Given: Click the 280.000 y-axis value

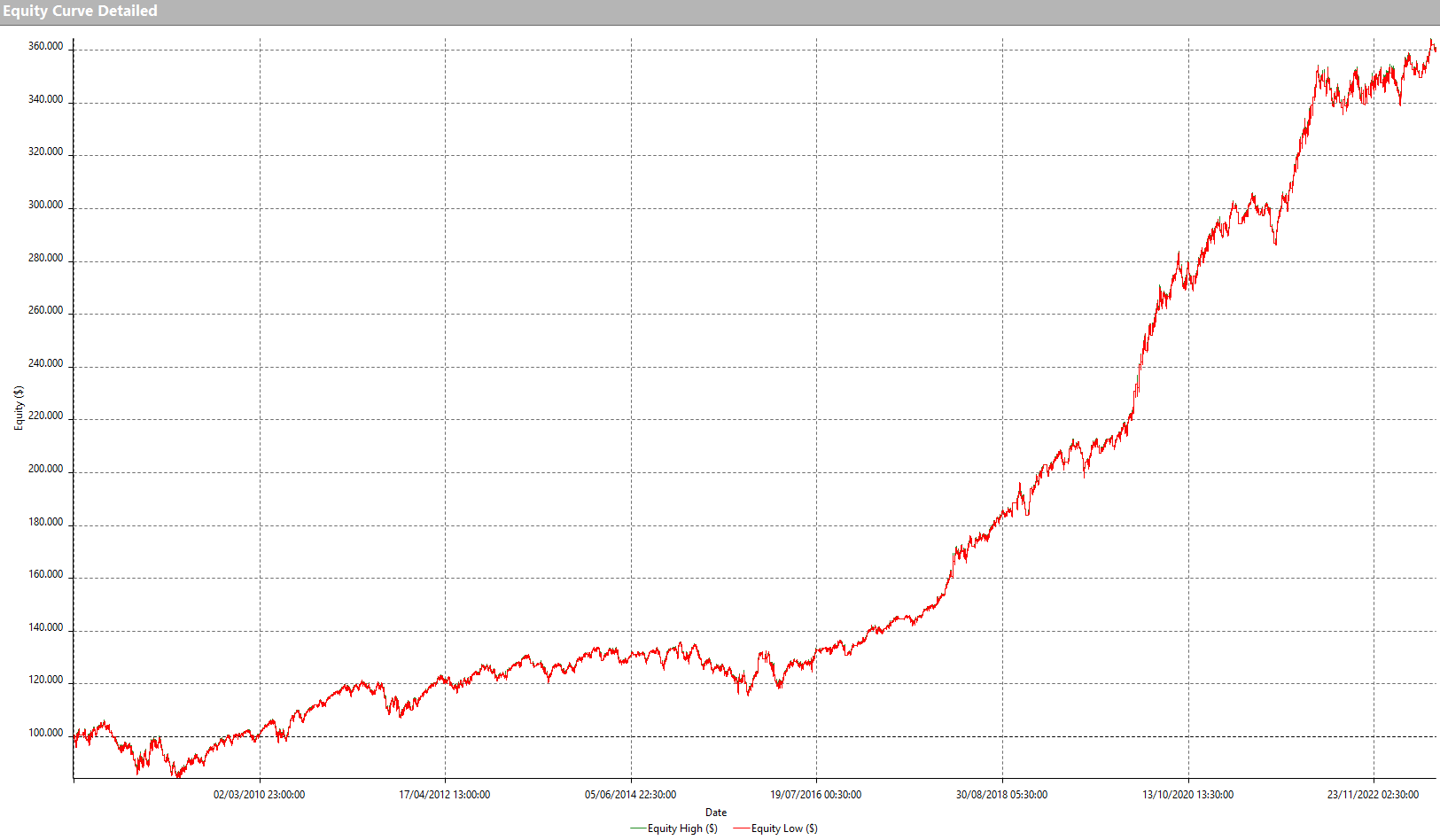Looking at the screenshot, I should tap(46, 258).
